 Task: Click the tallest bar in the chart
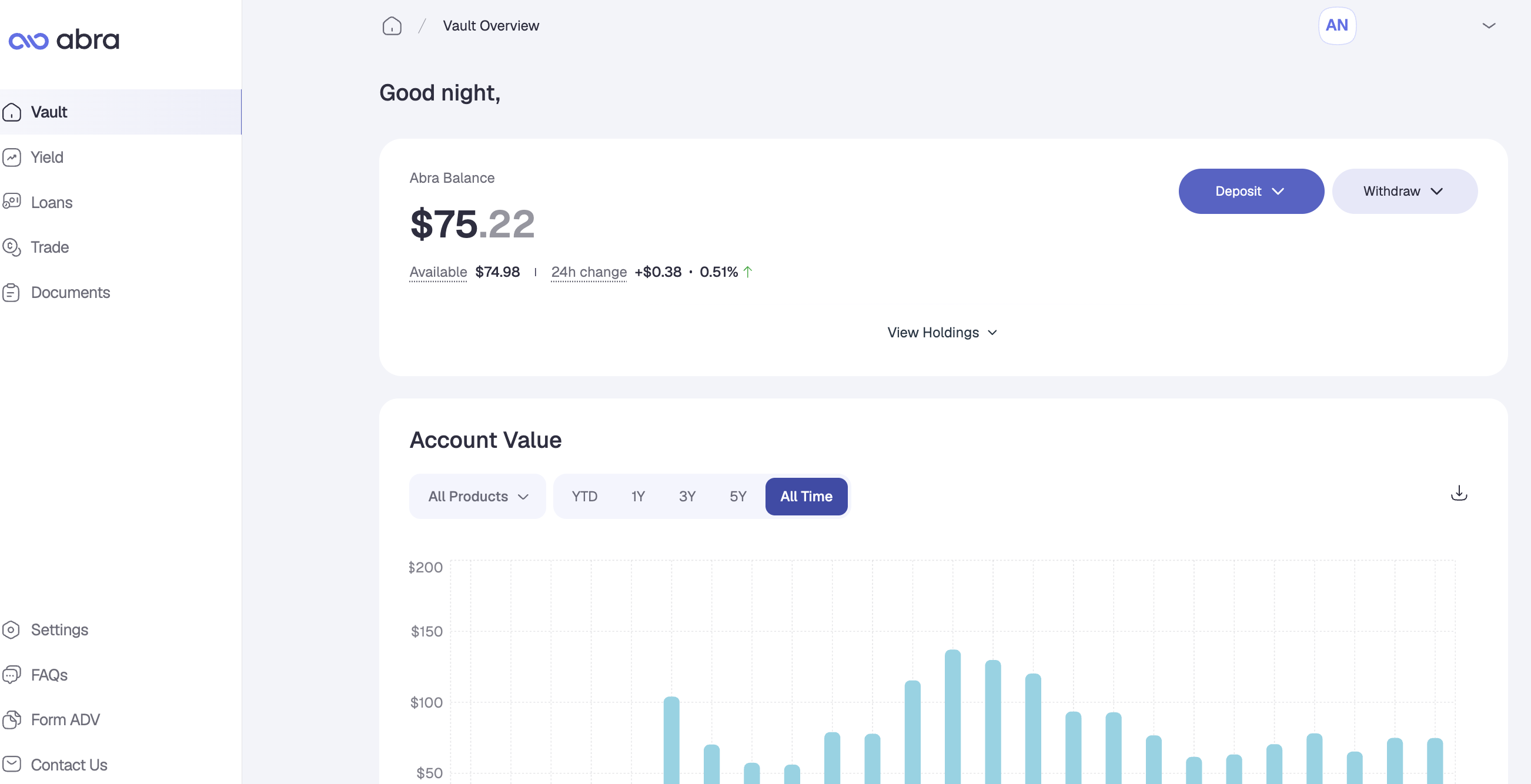tap(952, 716)
